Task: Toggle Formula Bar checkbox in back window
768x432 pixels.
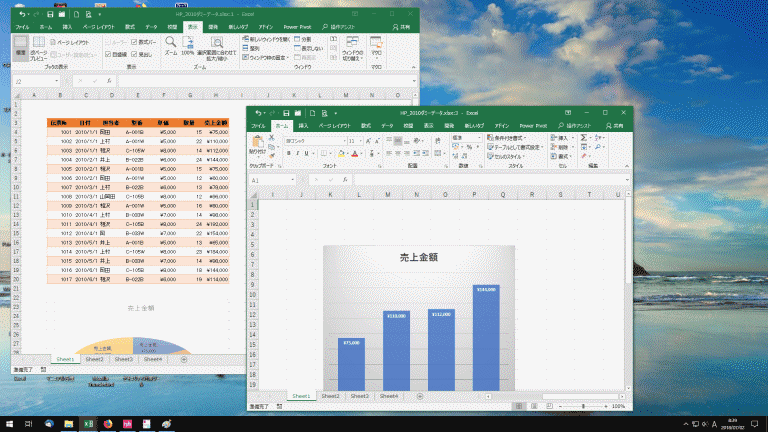Action: (144, 42)
